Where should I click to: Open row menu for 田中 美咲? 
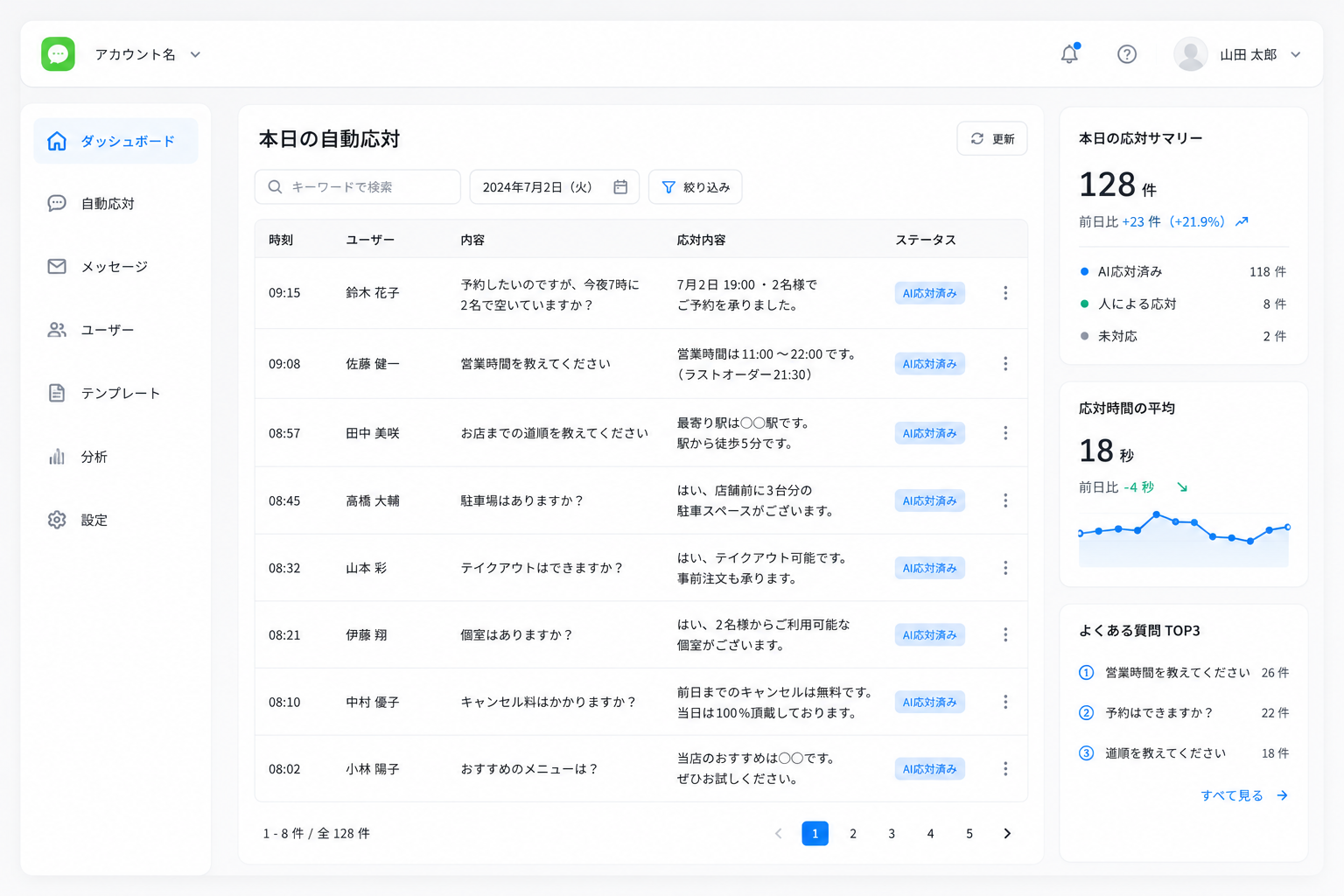click(1005, 433)
